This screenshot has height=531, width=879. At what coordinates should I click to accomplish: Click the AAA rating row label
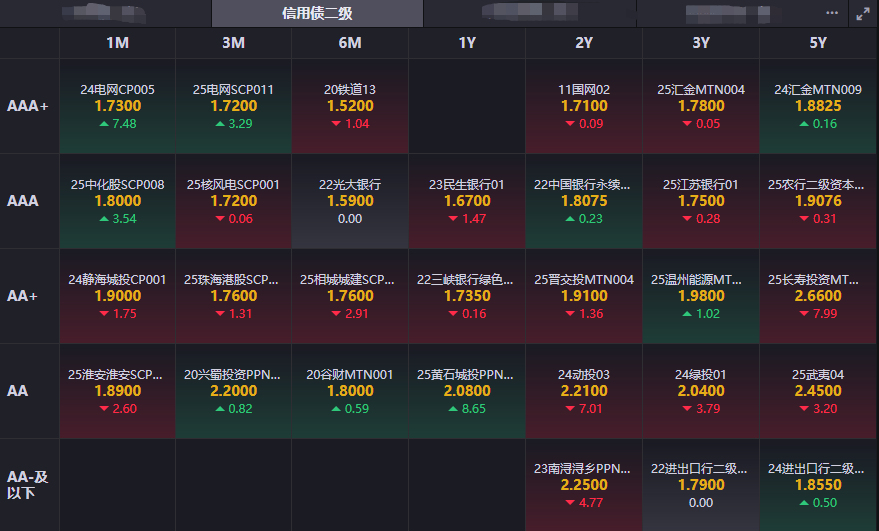point(30,201)
